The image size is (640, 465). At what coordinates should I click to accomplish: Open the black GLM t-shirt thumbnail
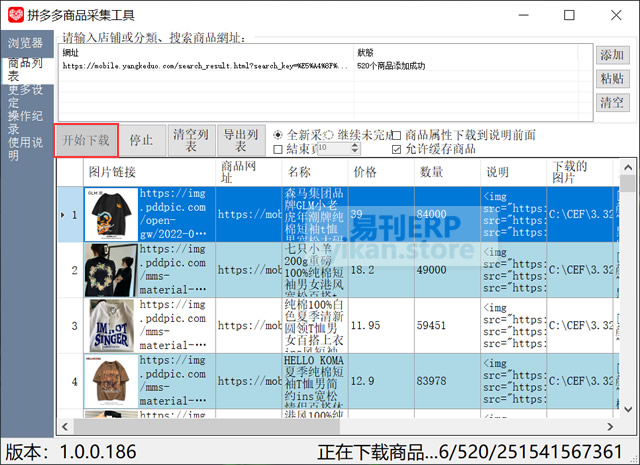[110, 215]
